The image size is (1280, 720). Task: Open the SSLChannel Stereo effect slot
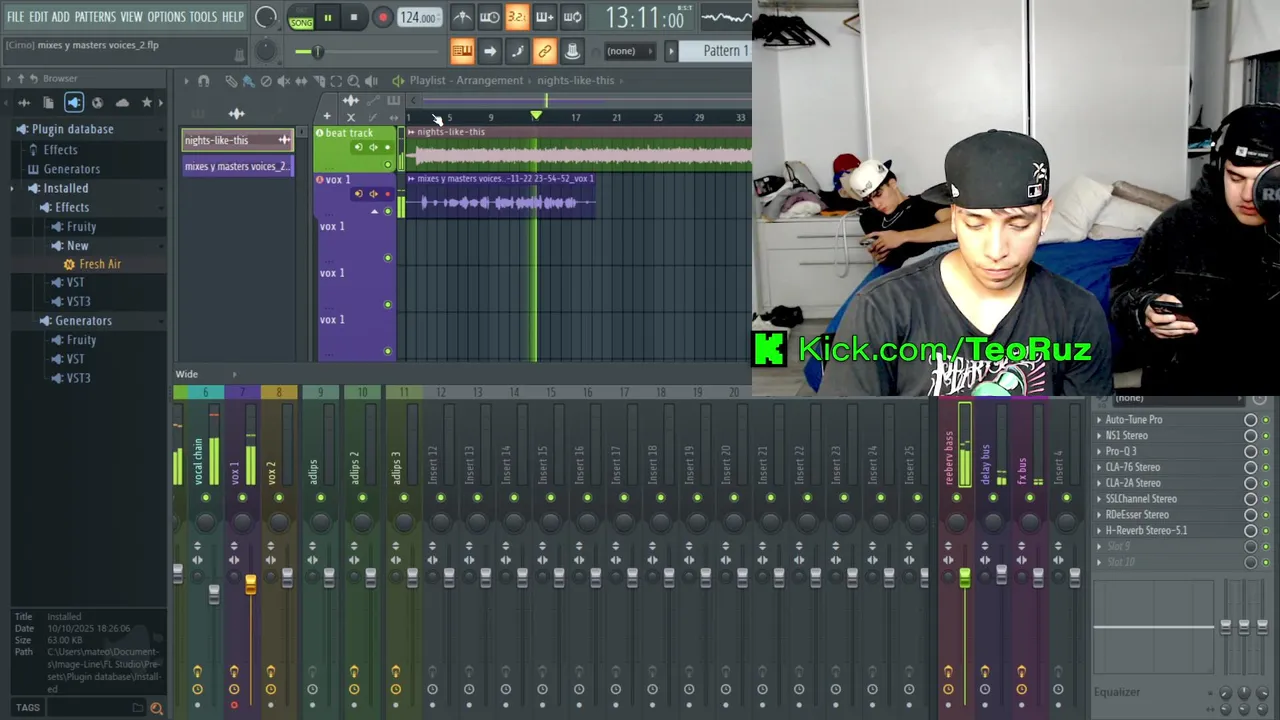point(1141,499)
